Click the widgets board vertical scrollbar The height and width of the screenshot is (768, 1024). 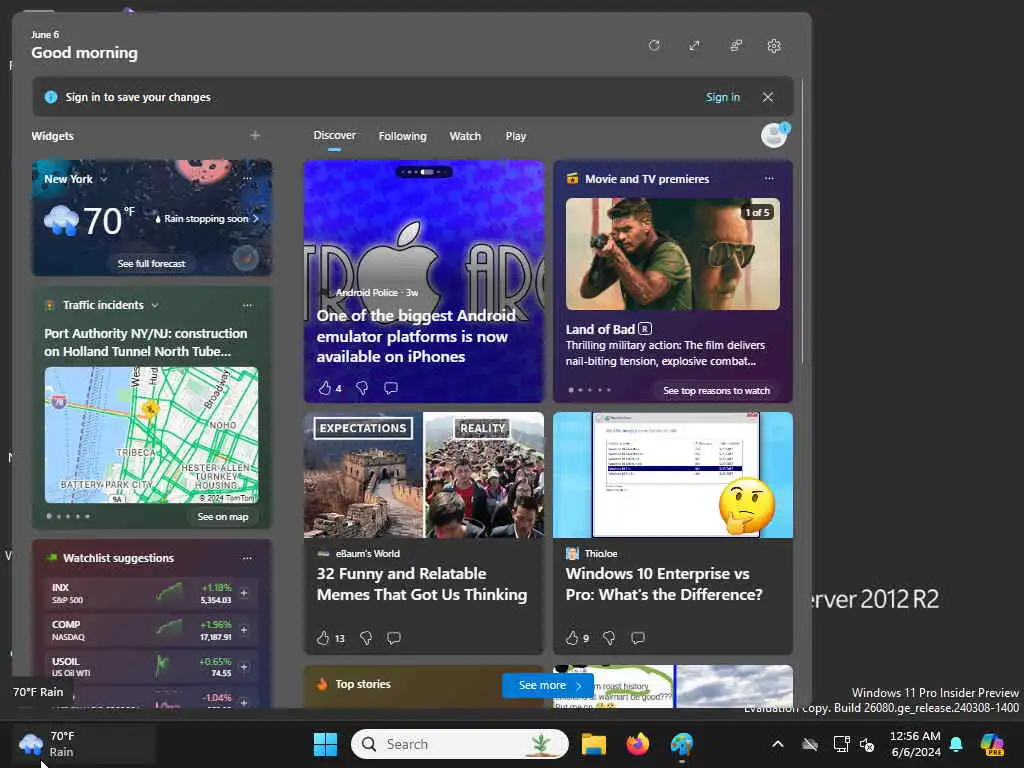tap(802, 222)
